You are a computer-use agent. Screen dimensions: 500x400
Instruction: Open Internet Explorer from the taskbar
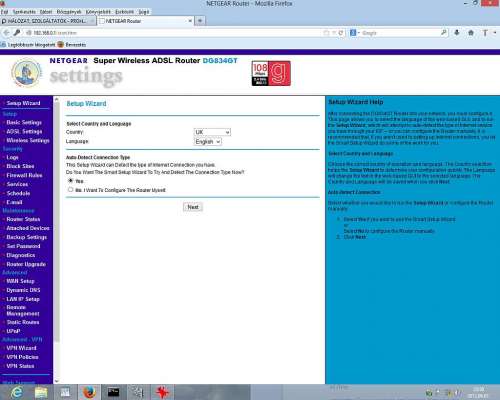tap(16, 392)
